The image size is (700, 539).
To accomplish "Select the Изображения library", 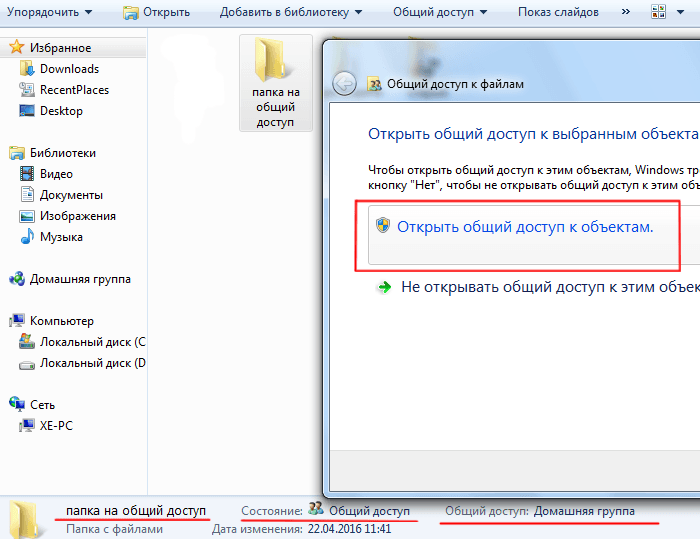I will [77, 216].
